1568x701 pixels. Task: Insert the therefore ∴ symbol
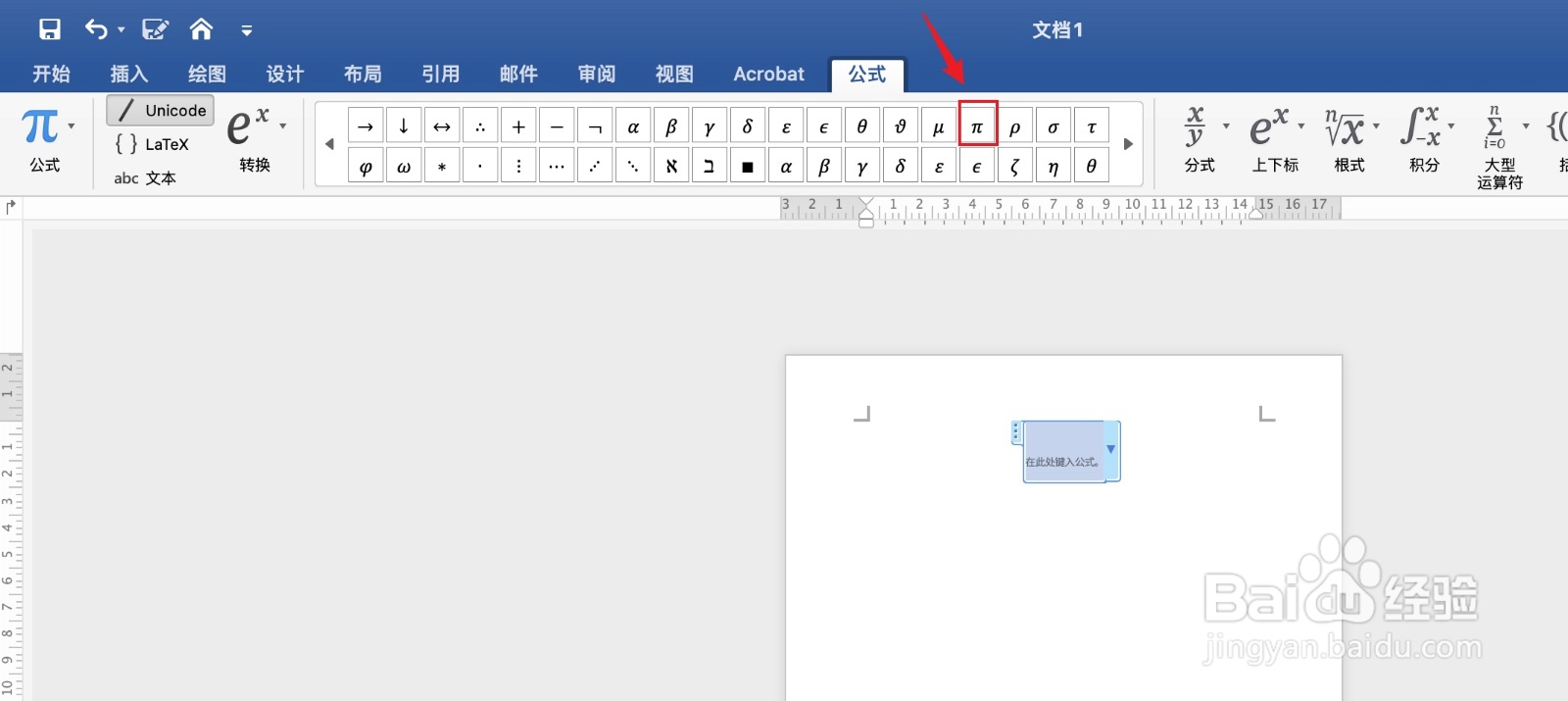480,126
